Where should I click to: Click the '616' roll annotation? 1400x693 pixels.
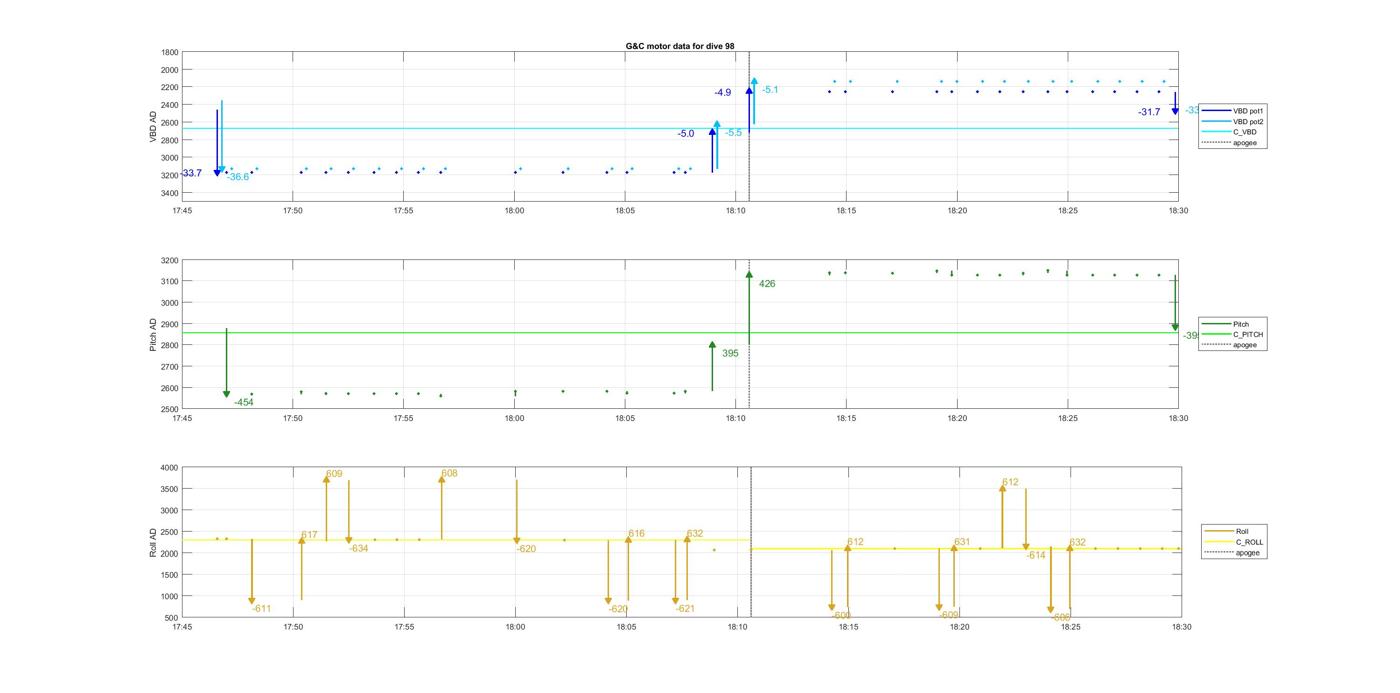click(x=637, y=534)
